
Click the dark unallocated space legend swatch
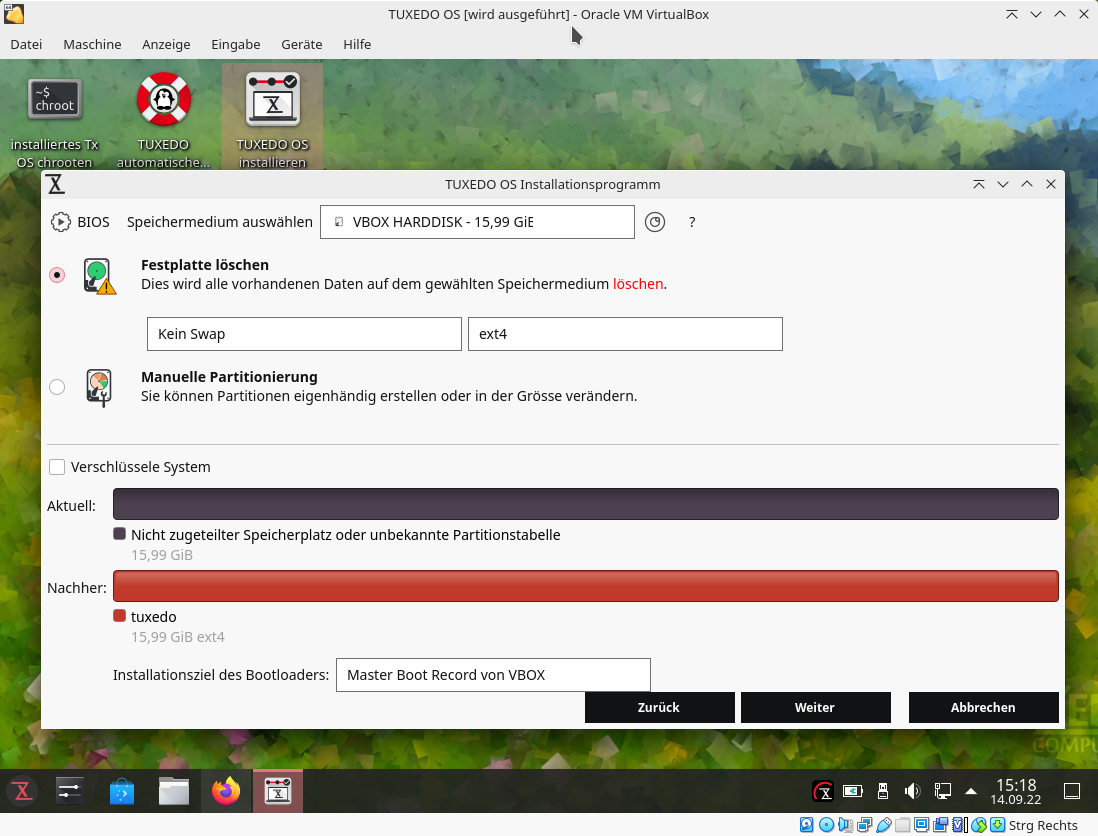(x=119, y=534)
